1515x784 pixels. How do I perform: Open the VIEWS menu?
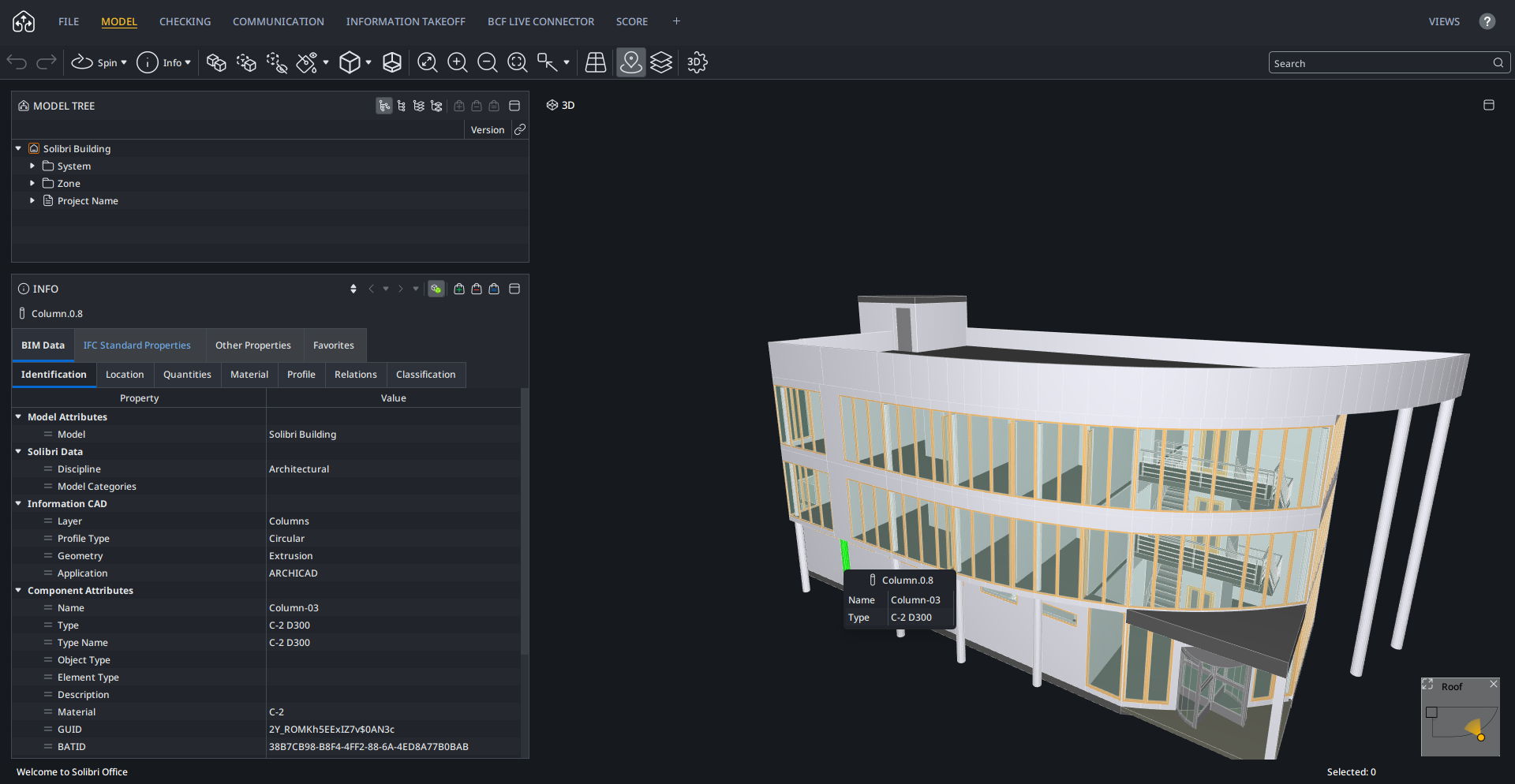(1444, 21)
